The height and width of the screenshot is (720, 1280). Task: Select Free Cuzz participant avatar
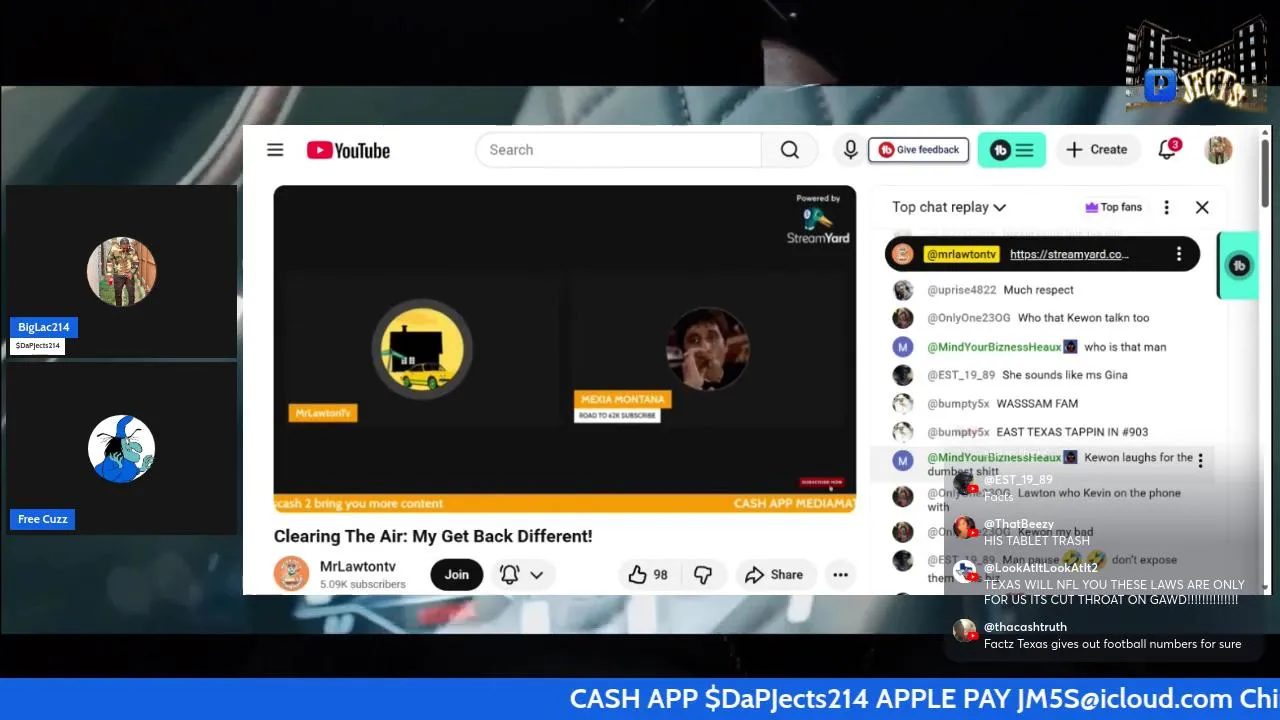(x=121, y=449)
